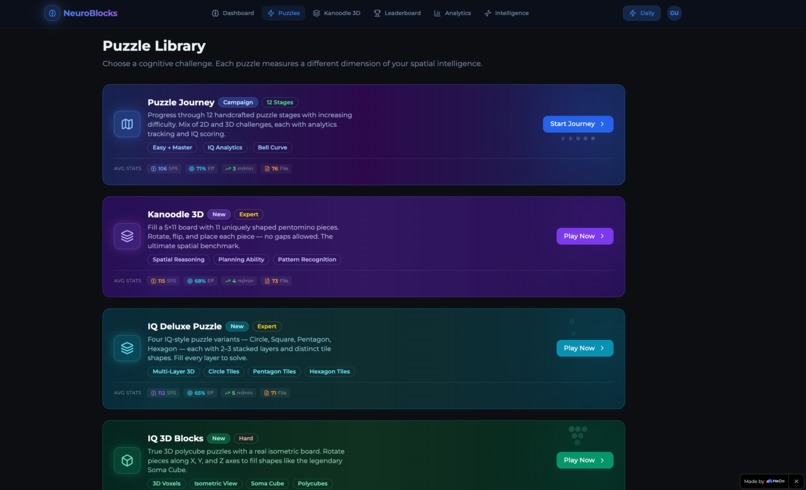Click the Hard badge on IQ 3D Blocks
Screen dimensions: 806x490
click(246, 439)
